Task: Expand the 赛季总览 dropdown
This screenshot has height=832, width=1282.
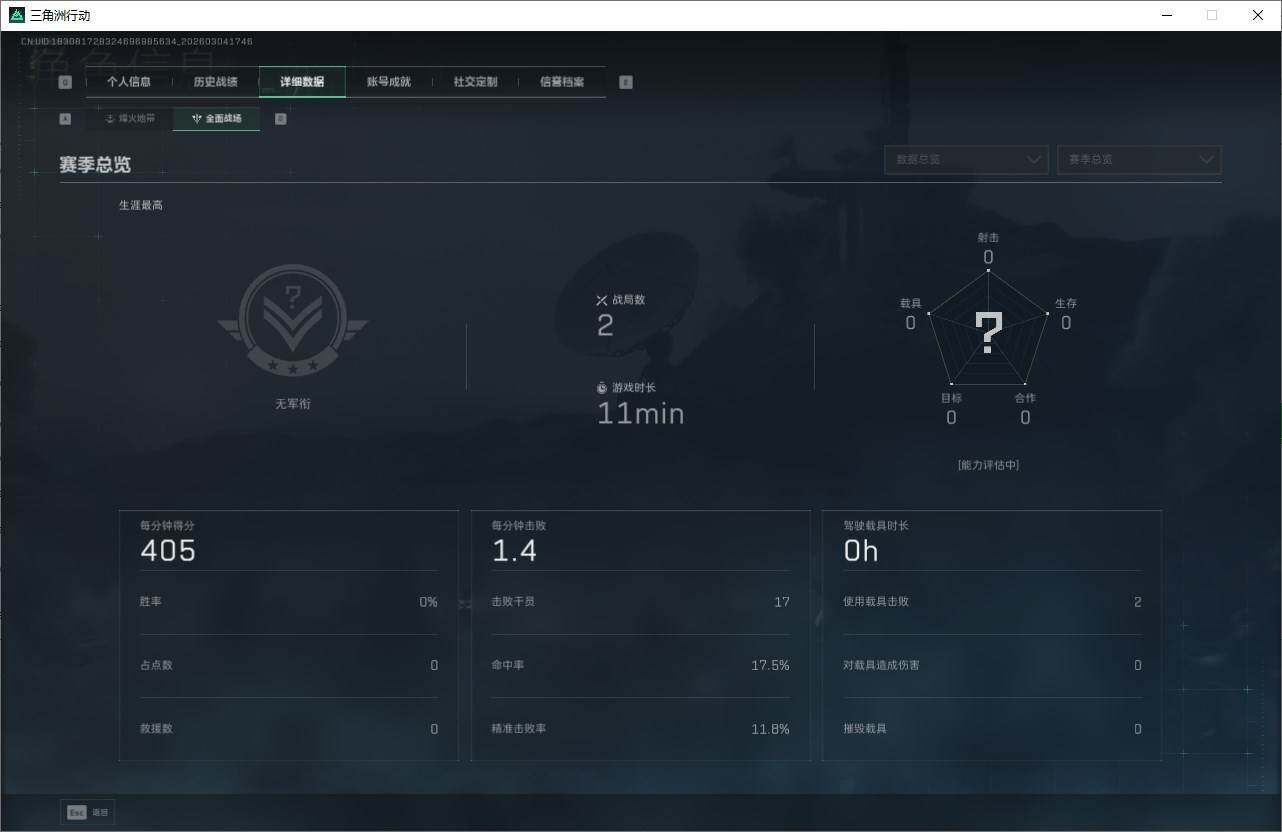Action: (x=1139, y=160)
